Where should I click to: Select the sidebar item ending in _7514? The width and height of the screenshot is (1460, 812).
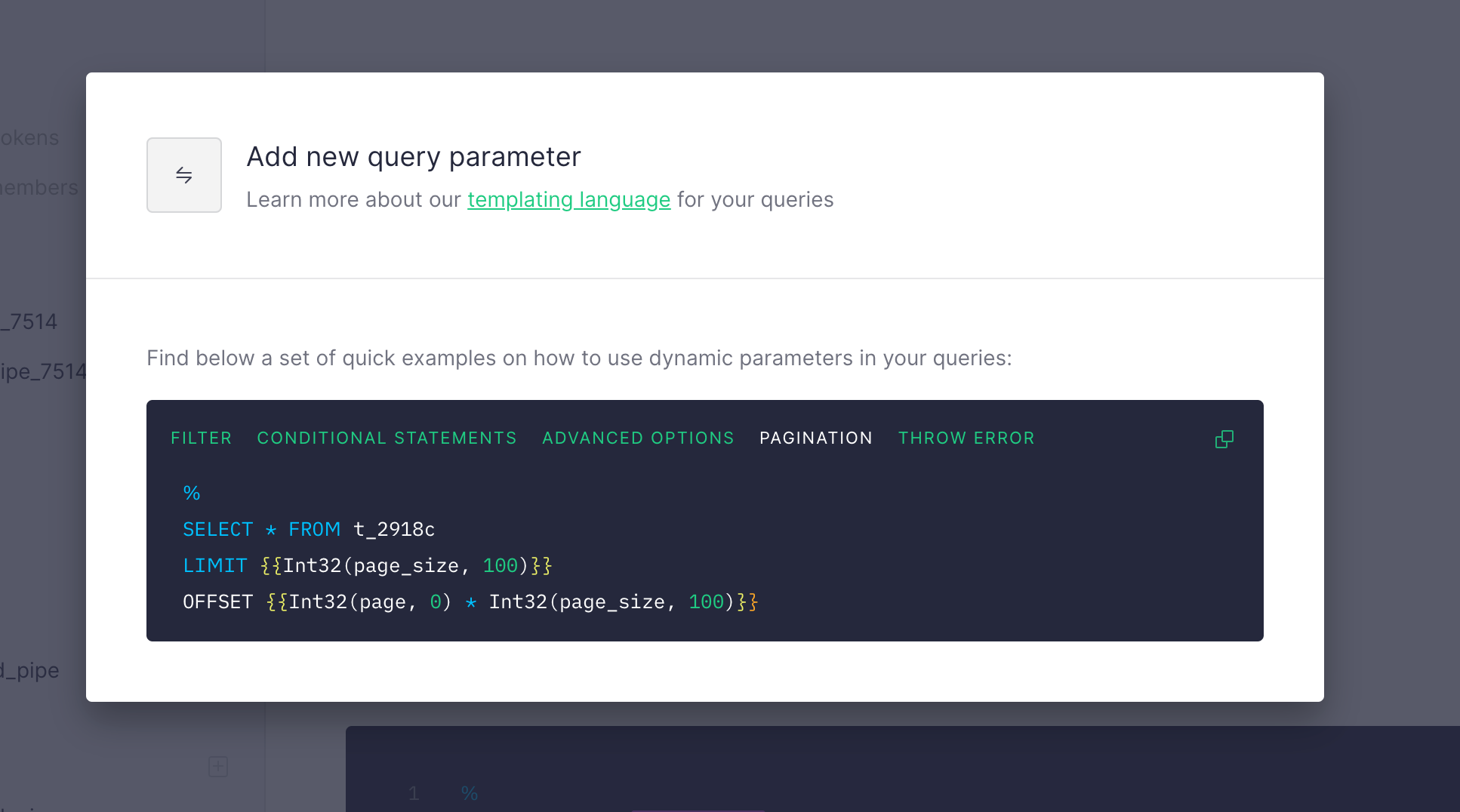[30, 322]
